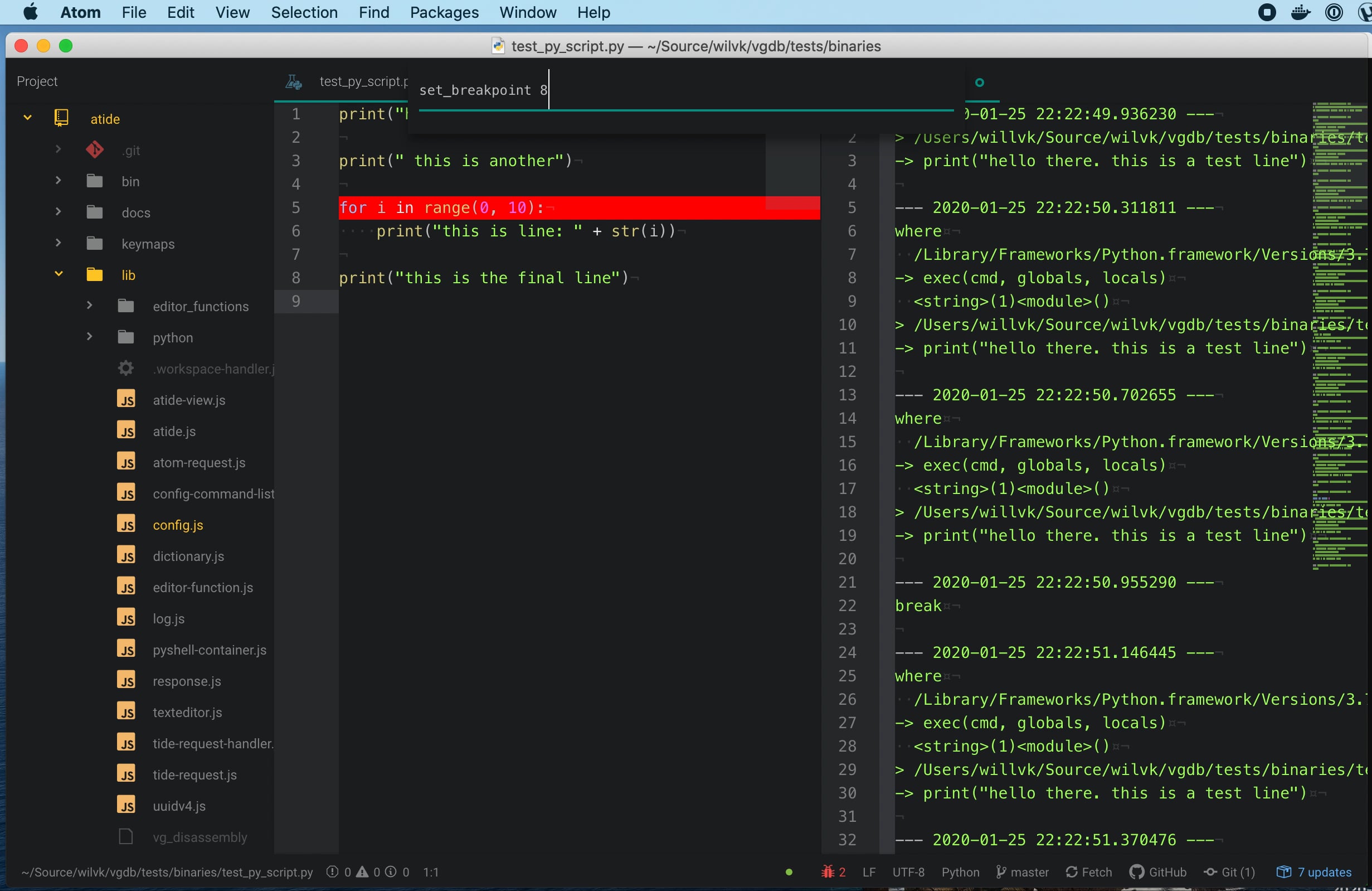Click the blank file icon beside vg_disassembly
This screenshot has height=891, width=1372.
point(126,836)
